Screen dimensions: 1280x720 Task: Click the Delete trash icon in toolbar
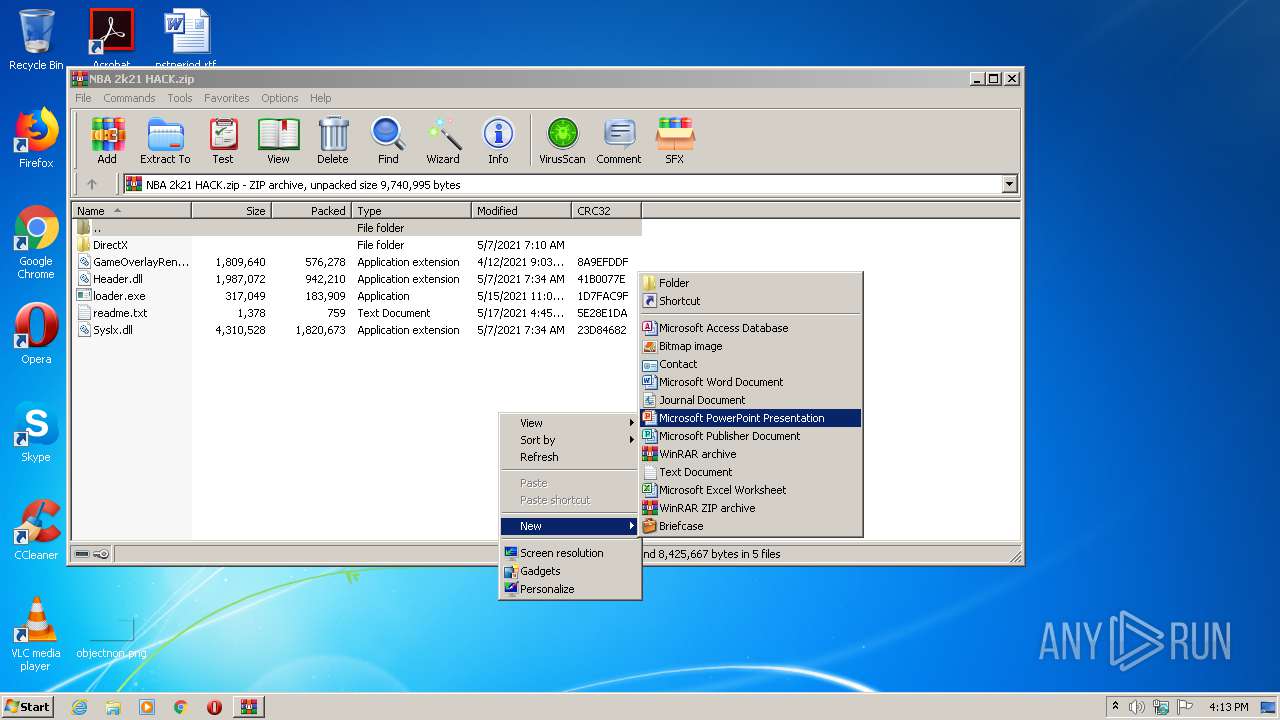333,141
